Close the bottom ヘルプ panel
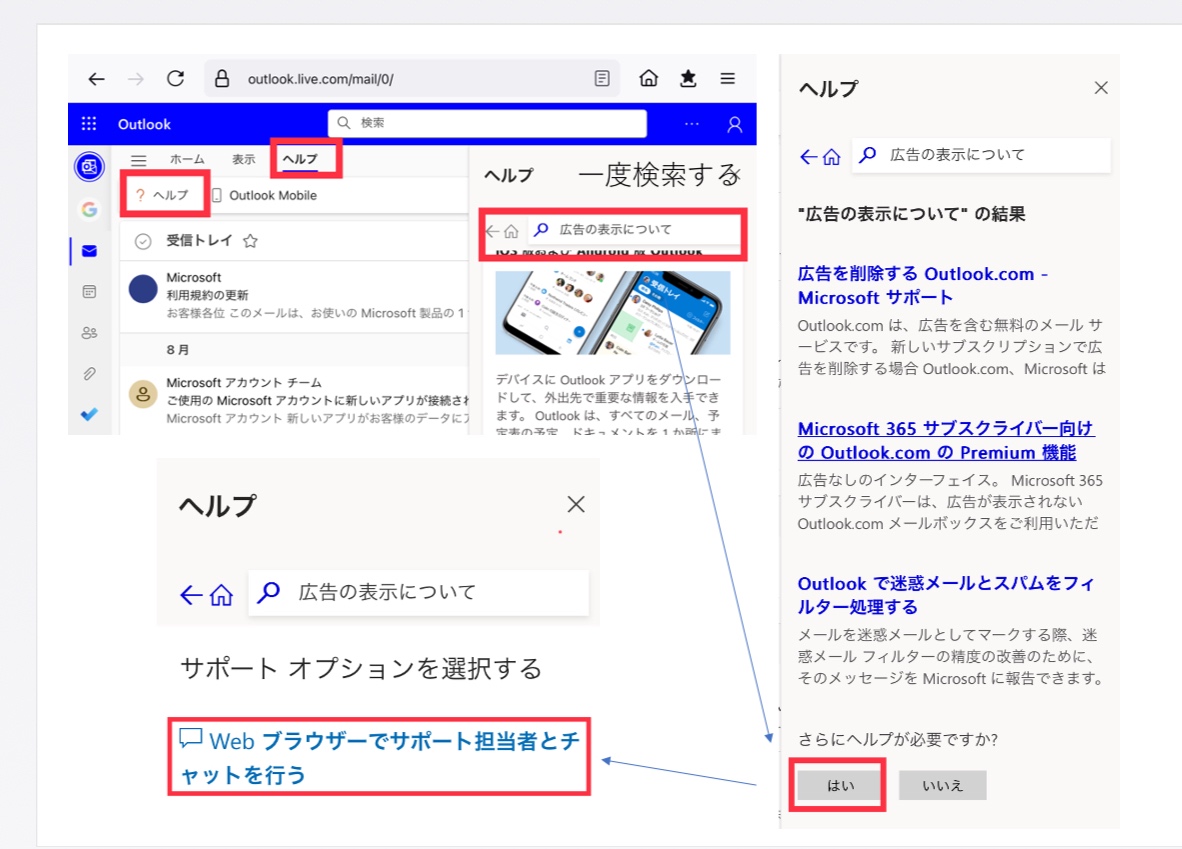1182x849 pixels. (576, 504)
